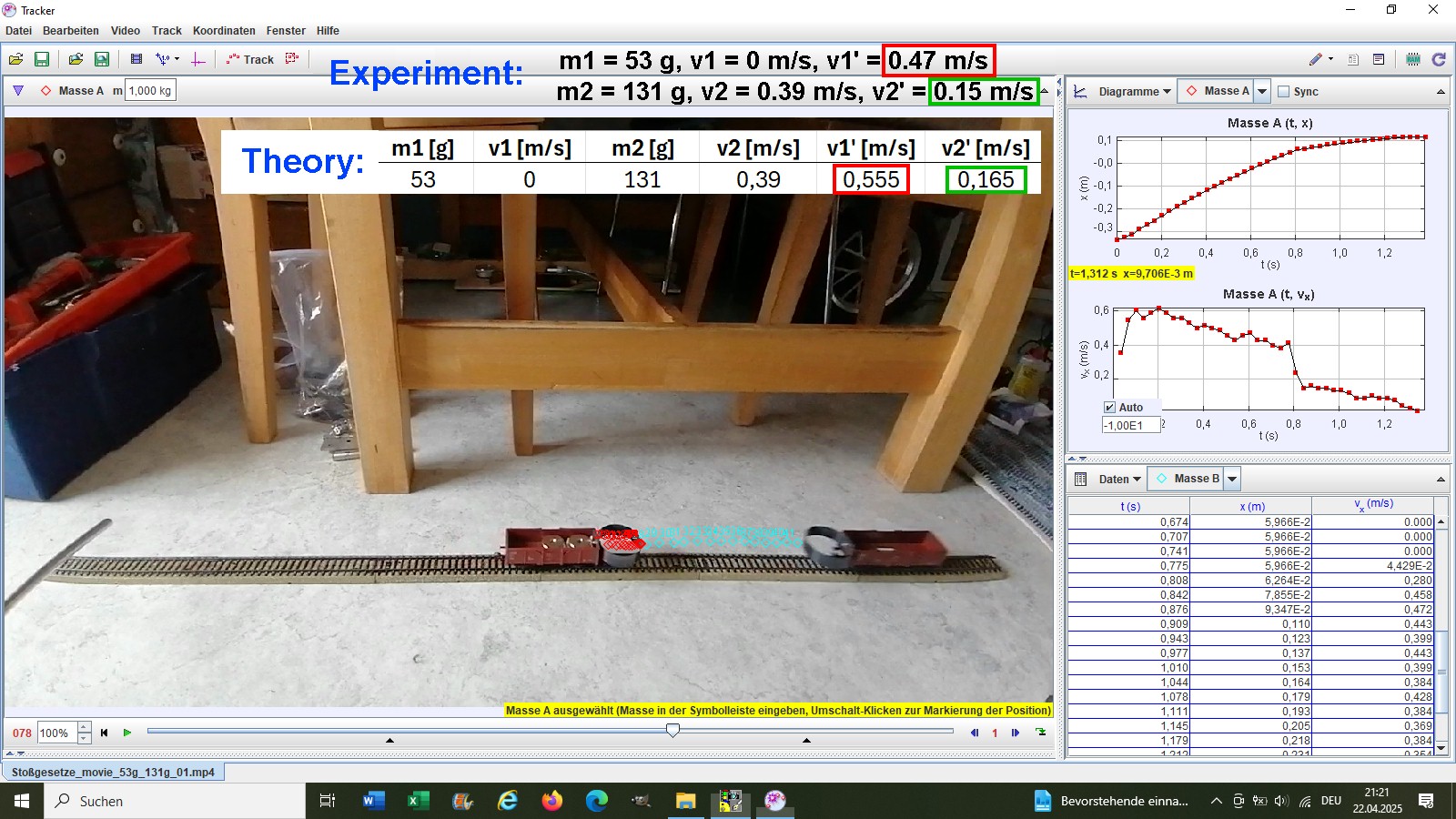The image size is (1456, 819).
Task: Uncheck the Auto checkbox on plot axis
Action: [x=1109, y=408]
